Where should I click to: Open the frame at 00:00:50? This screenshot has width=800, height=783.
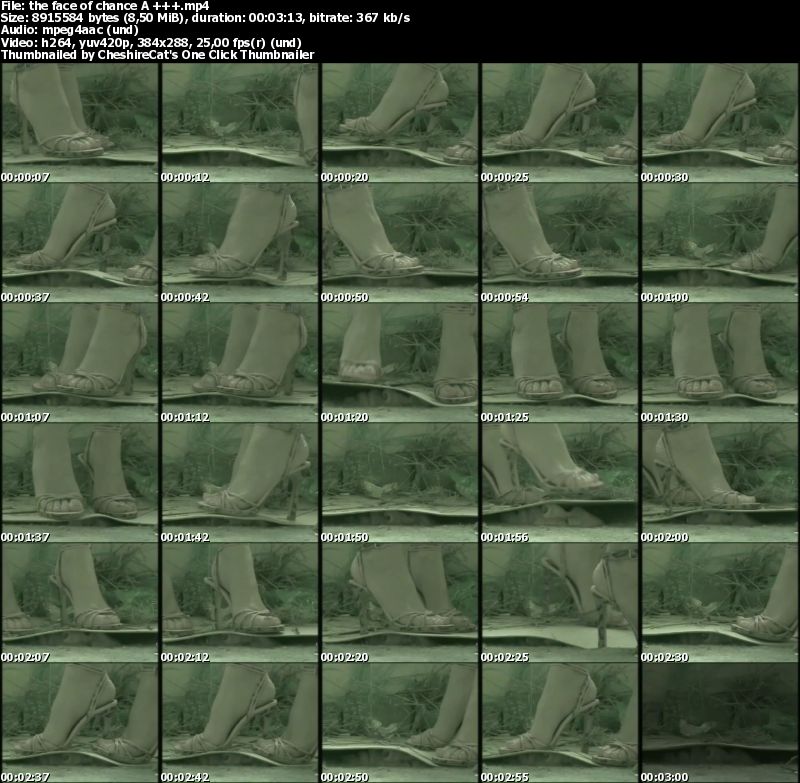[x=400, y=243]
